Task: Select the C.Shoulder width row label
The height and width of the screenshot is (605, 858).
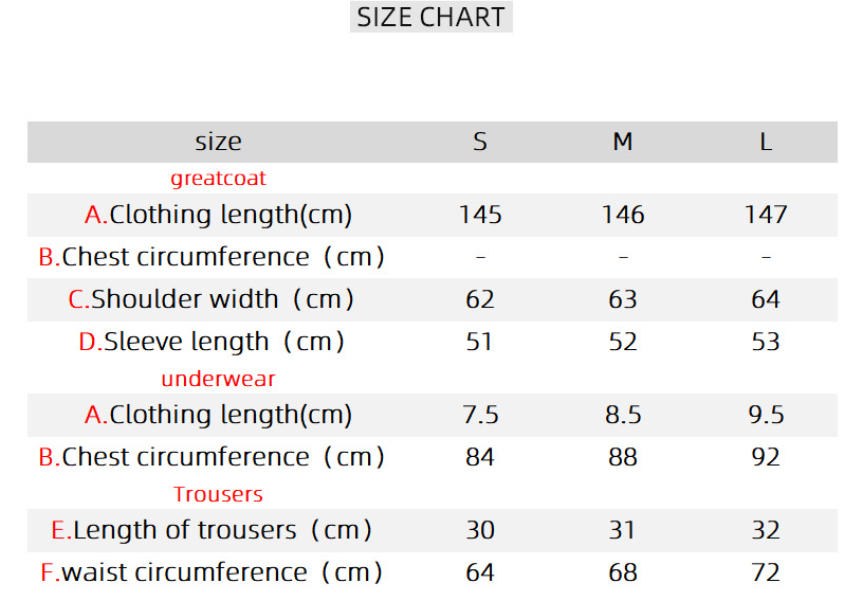Action: click(x=211, y=299)
